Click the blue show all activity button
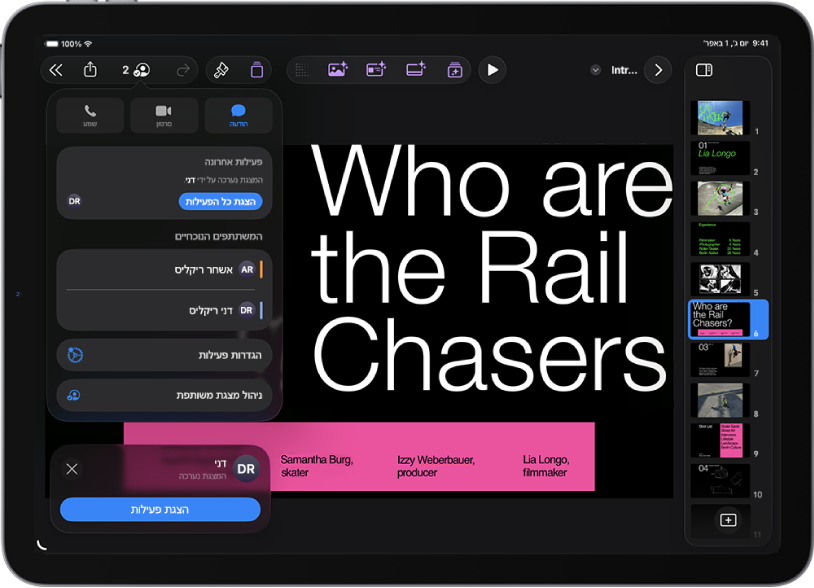 tap(221, 201)
